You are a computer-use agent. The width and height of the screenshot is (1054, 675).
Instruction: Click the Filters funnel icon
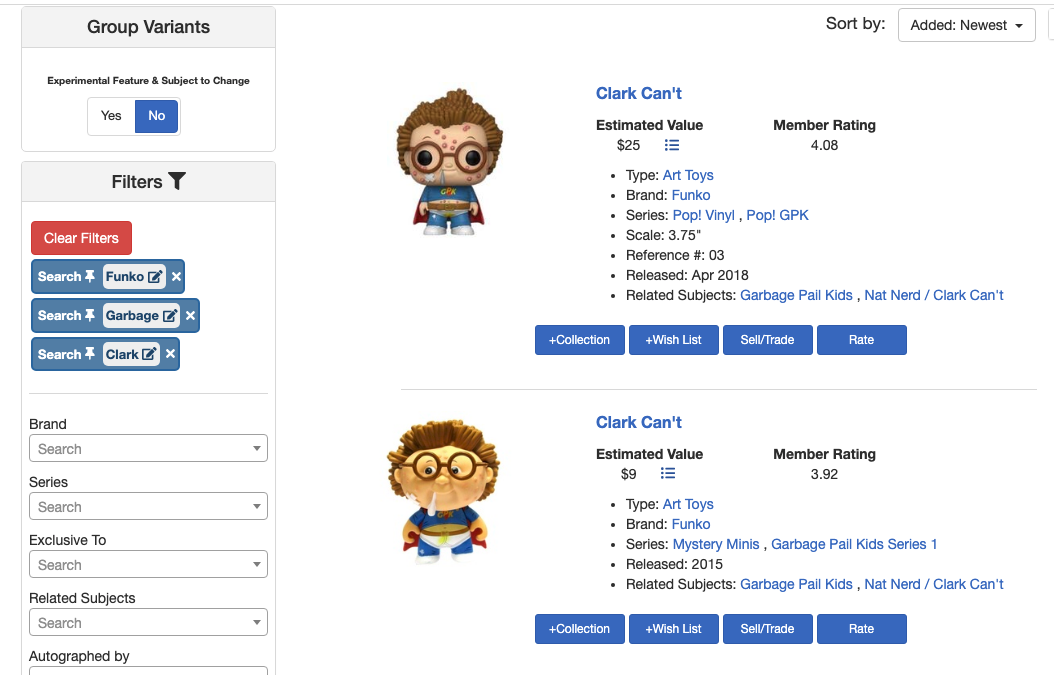[177, 181]
